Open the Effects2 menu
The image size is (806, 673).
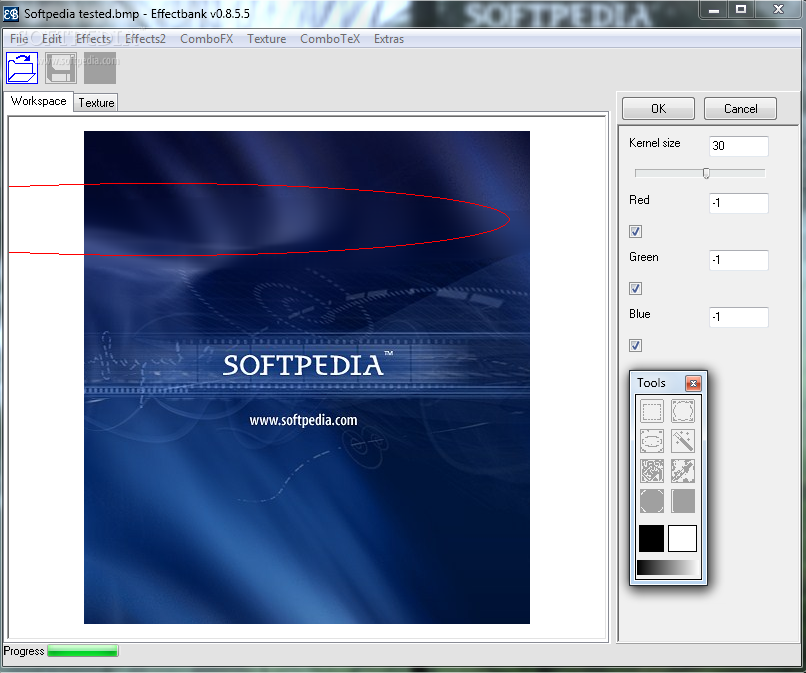coord(145,39)
